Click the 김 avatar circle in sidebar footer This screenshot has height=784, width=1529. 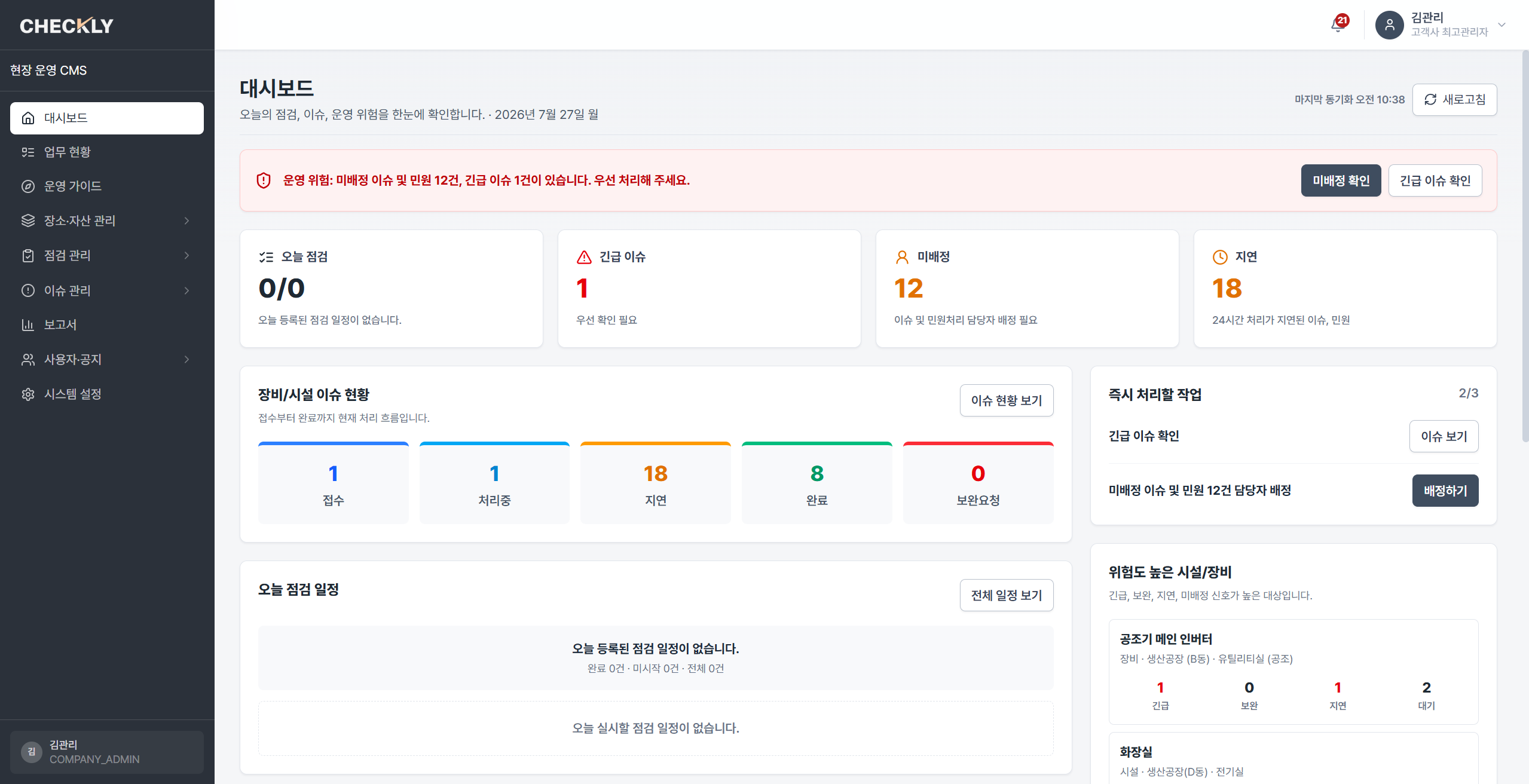click(32, 752)
